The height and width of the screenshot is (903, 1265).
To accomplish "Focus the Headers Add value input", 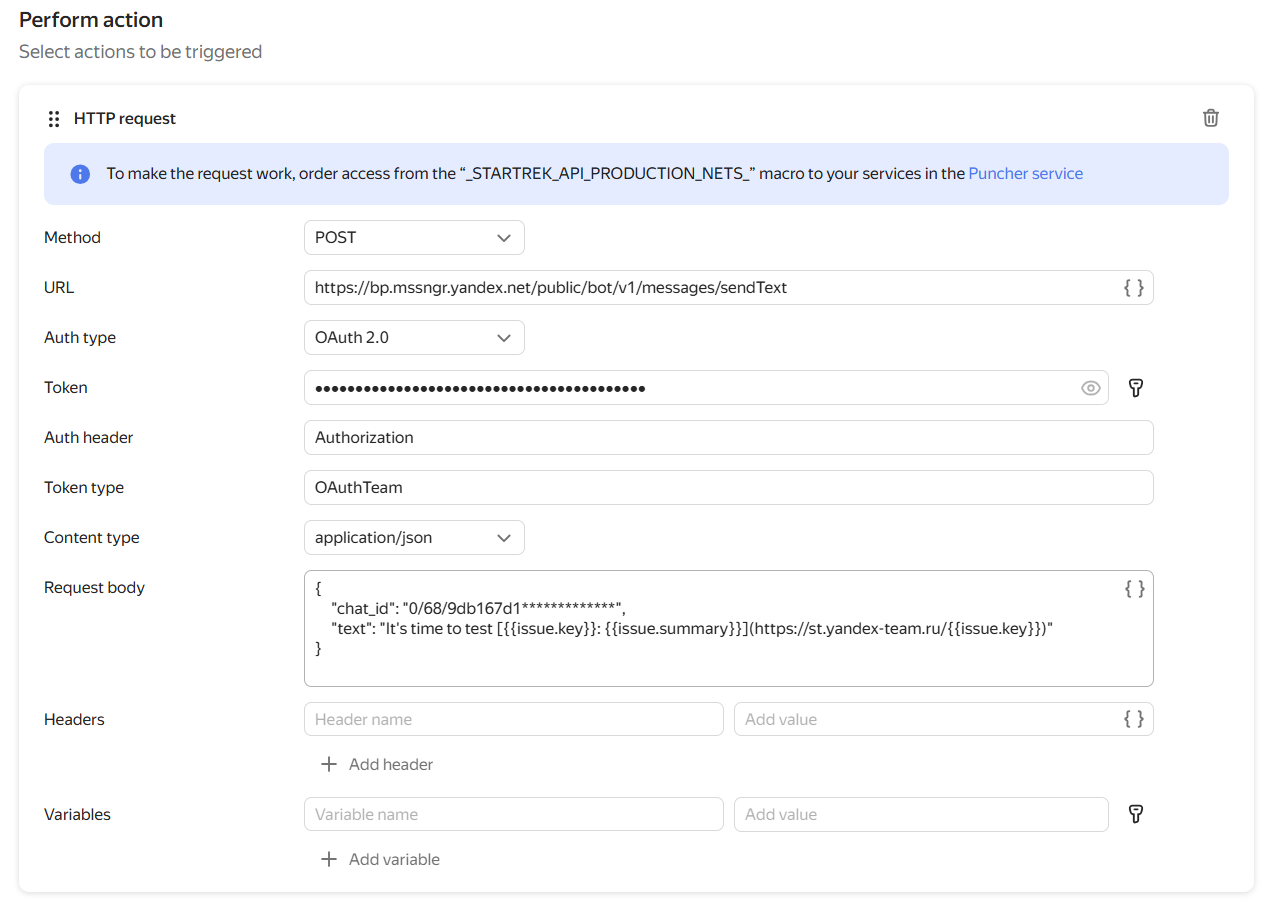I will tap(944, 719).
